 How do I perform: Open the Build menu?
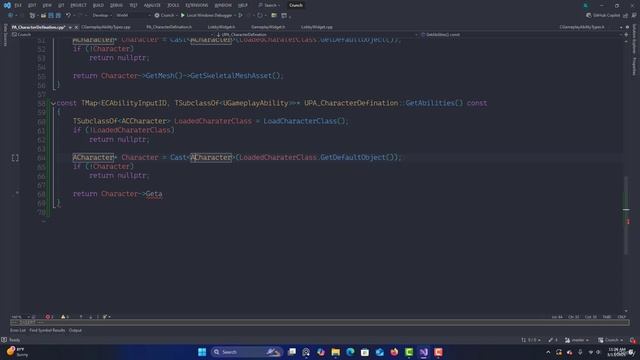pyautogui.click(x=98, y=5)
